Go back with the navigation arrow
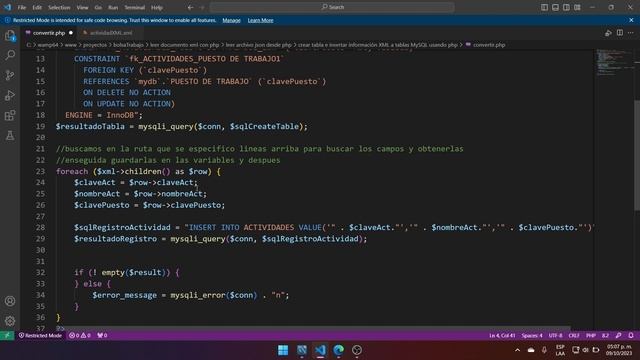Viewport: 640px width, 360px height. (190, 7)
